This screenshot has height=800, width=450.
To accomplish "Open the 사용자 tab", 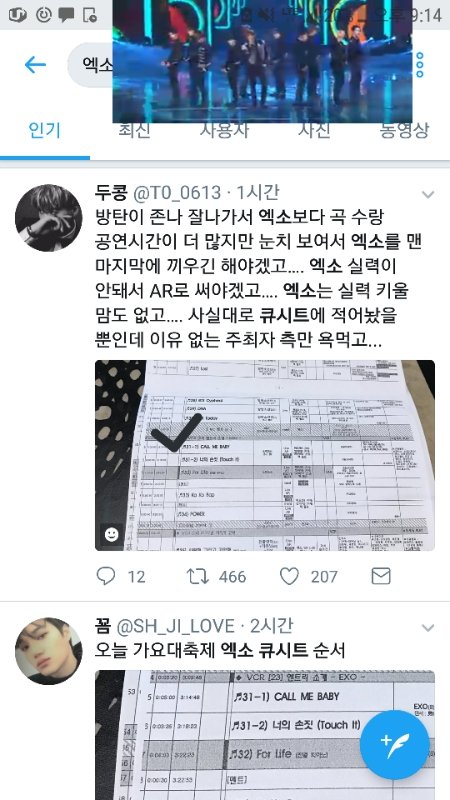I will coord(224,131).
